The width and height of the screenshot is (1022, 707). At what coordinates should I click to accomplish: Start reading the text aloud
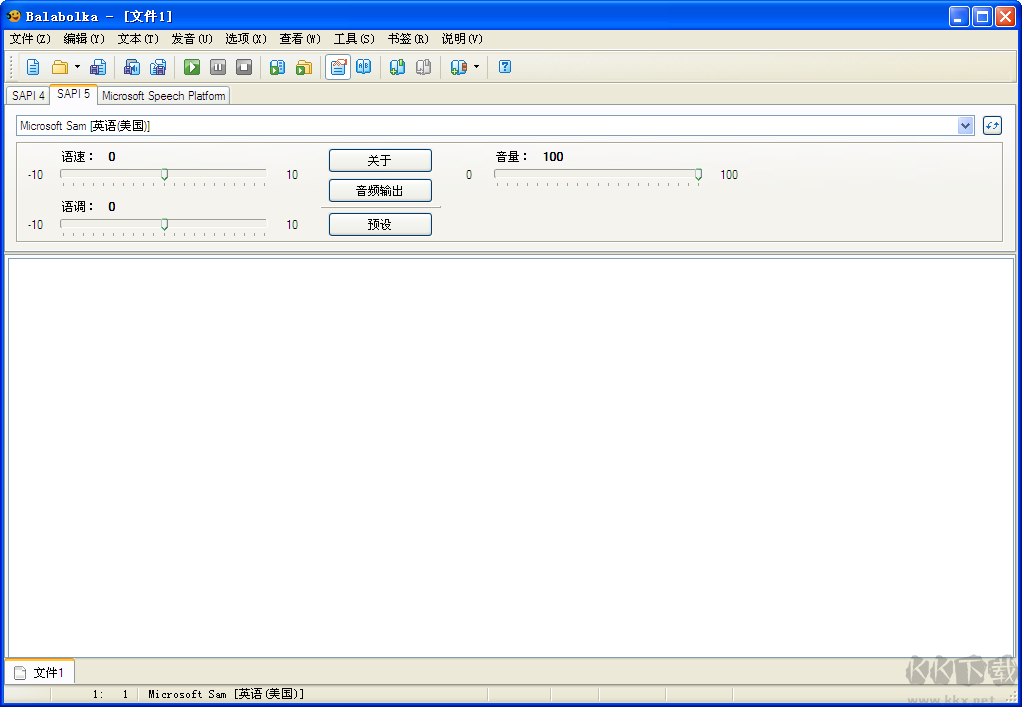click(x=191, y=66)
